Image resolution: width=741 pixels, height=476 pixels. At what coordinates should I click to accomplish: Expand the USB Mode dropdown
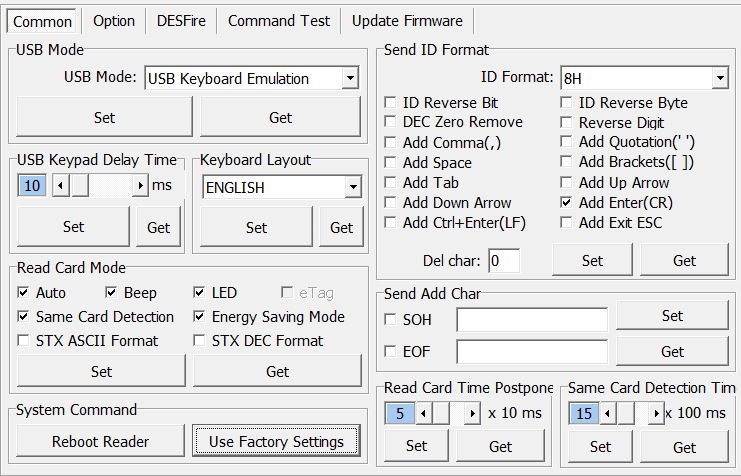349,78
